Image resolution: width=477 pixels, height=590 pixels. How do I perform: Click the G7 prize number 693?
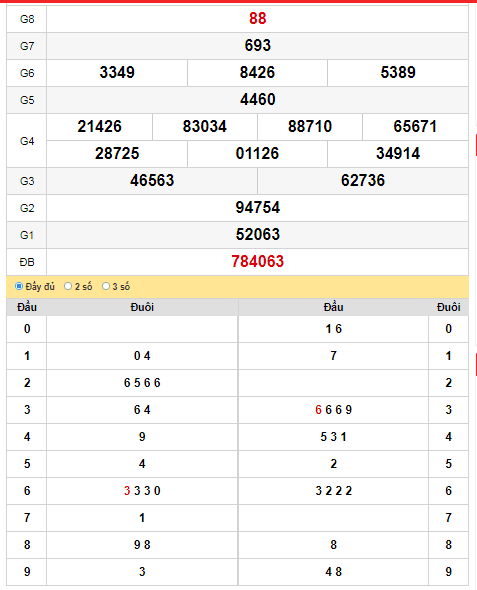258,46
